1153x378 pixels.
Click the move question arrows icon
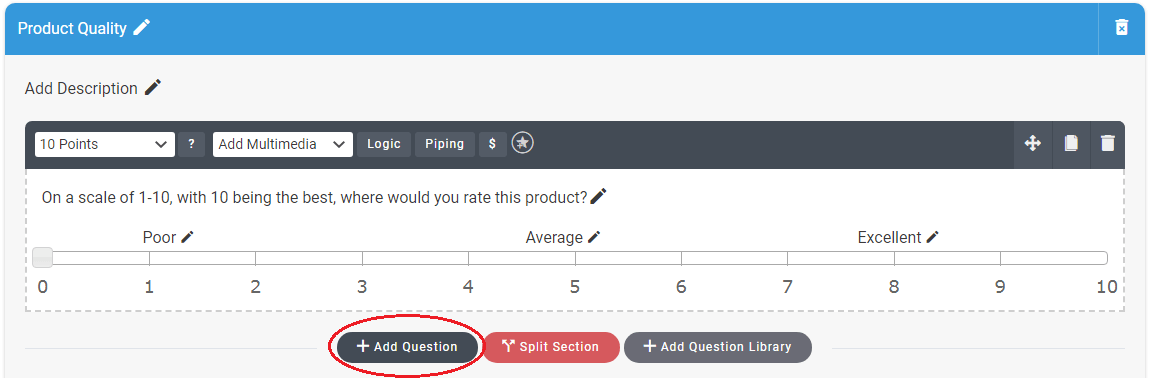pos(1032,143)
